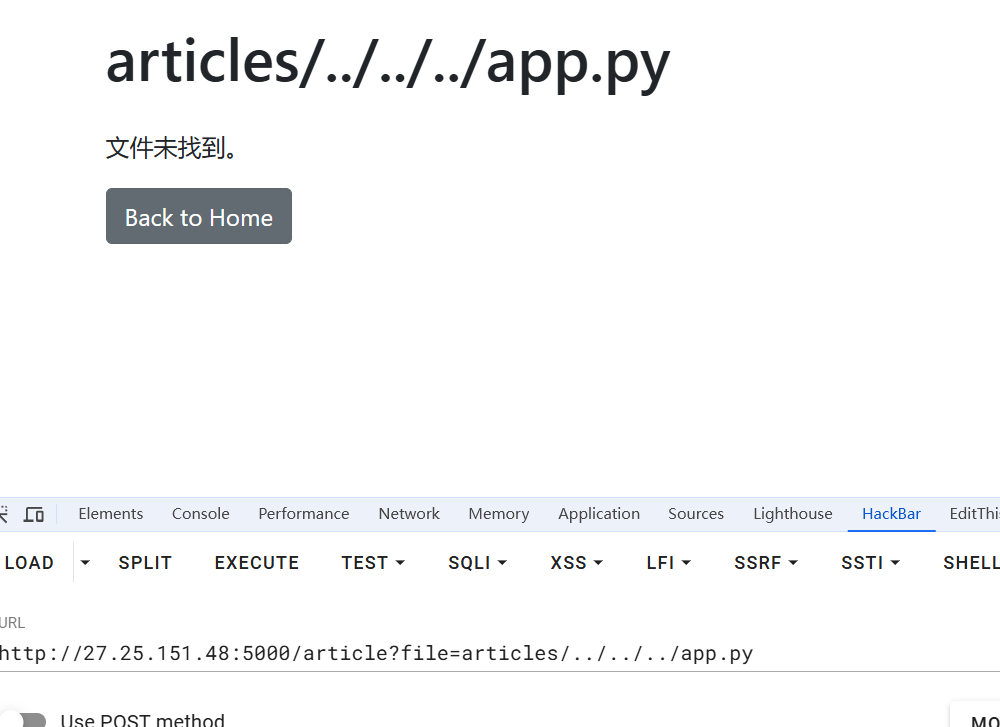The width and height of the screenshot is (1000, 727).
Task: Toggle the device toolbar icon
Action: click(x=34, y=514)
